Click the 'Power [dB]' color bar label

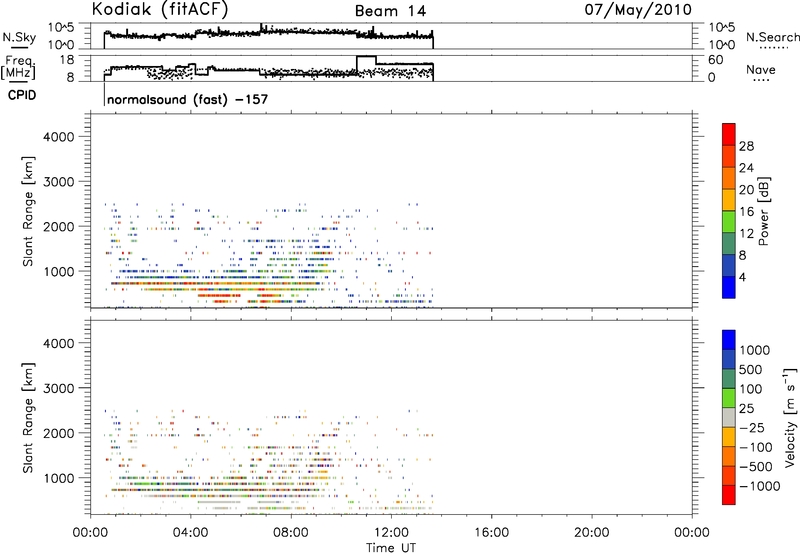click(x=763, y=211)
